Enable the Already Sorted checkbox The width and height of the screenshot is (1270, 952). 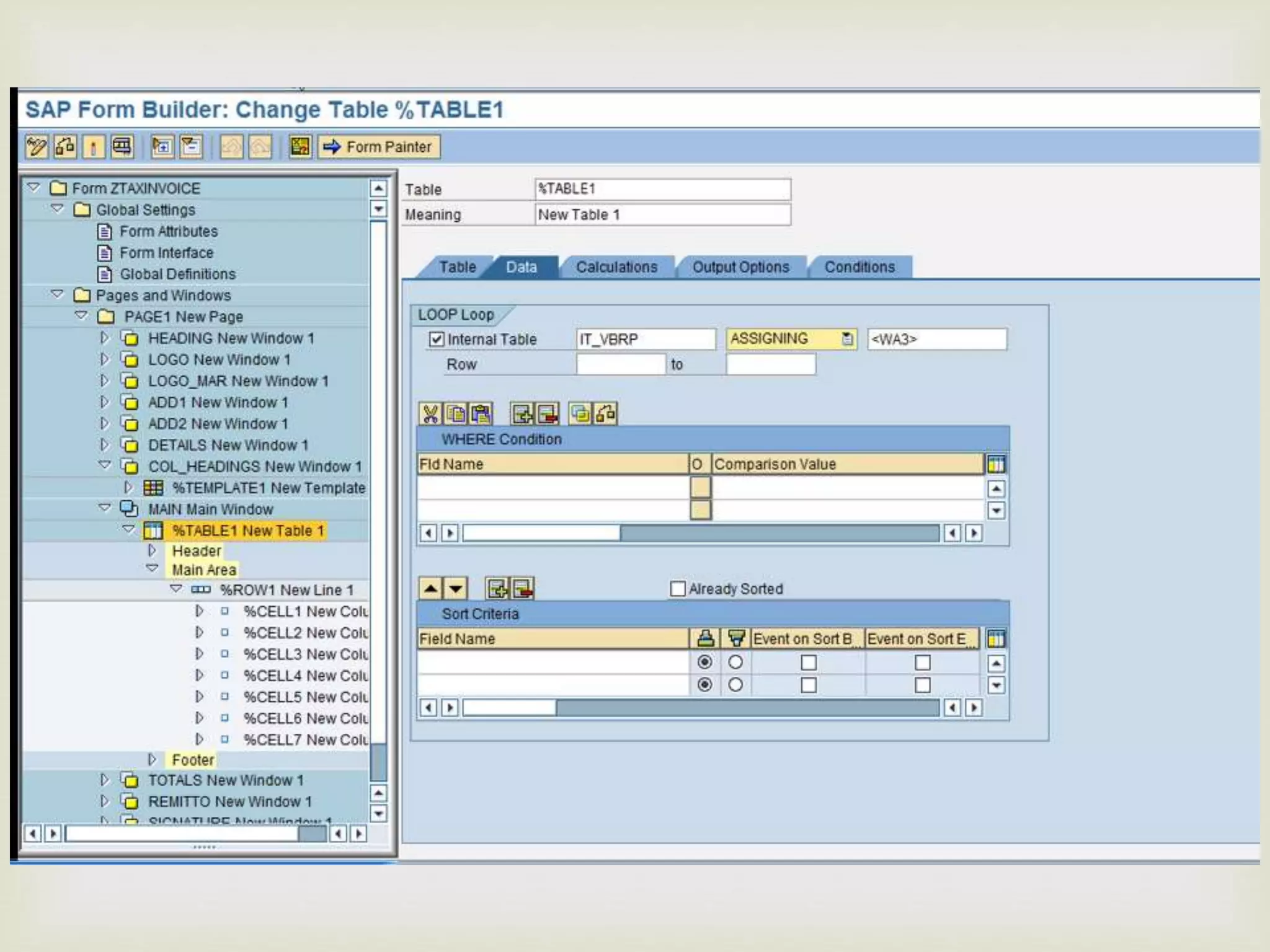(x=678, y=588)
